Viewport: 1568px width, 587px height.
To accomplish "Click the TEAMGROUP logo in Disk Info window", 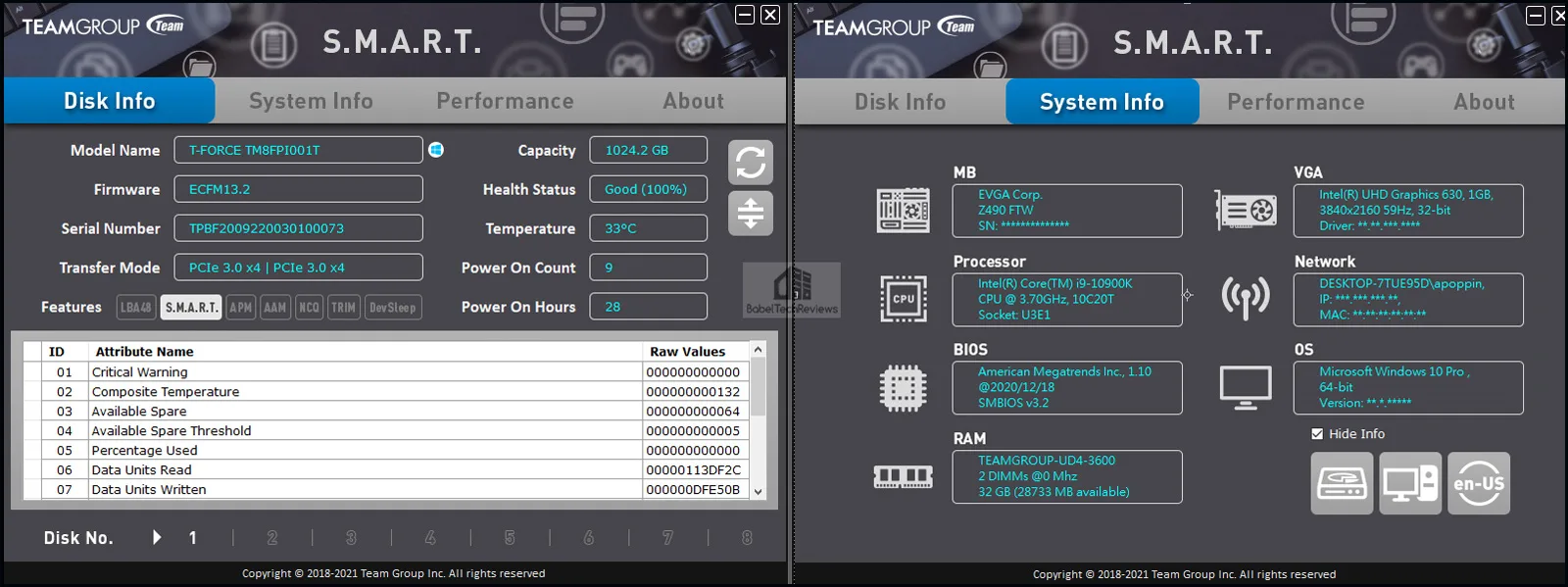I will coord(103,26).
